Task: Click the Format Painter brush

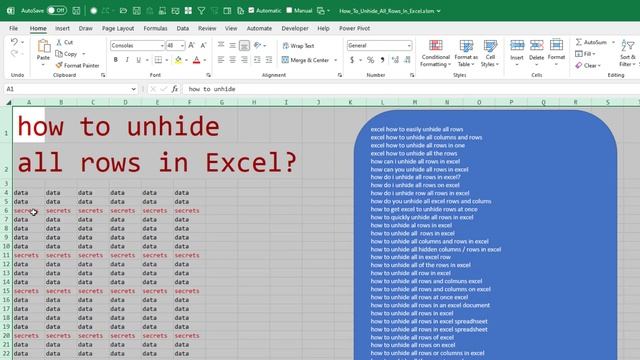Action: [59, 65]
